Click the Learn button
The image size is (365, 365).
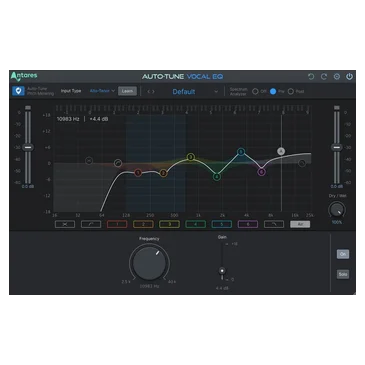click(x=127, y=91)
